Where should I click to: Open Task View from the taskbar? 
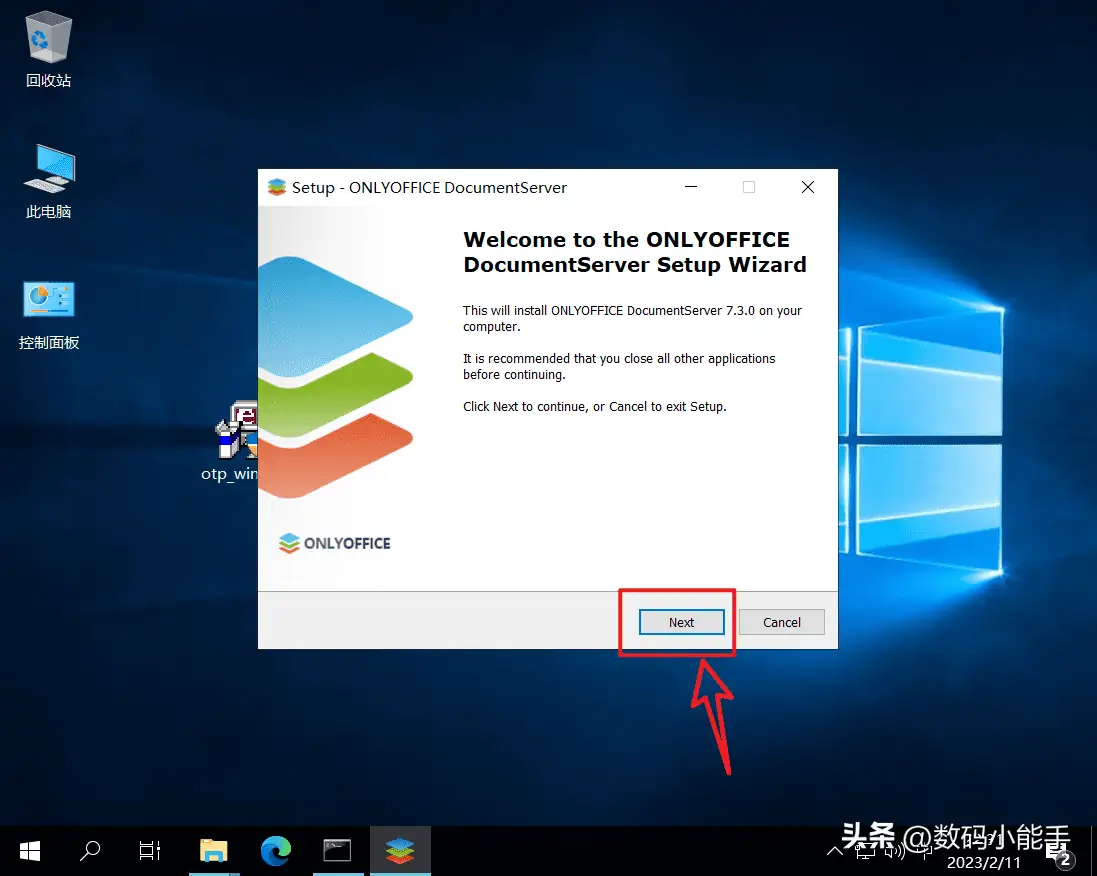tap(150, 851)
